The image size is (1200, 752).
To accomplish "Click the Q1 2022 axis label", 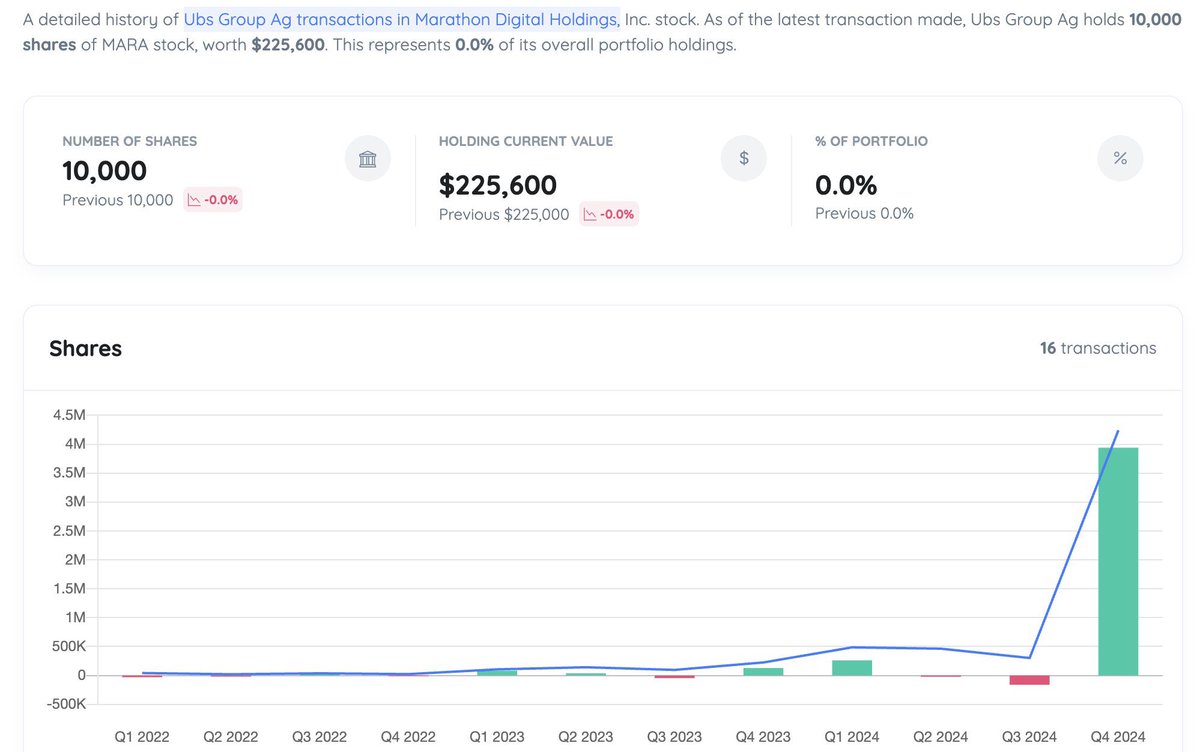I will tap(141, 737).
